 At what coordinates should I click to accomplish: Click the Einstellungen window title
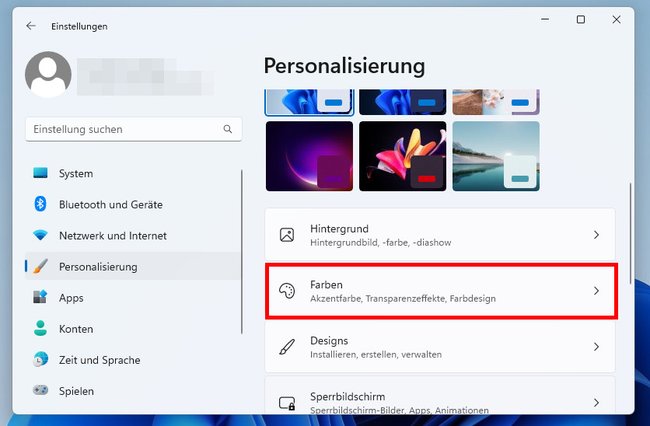click(x=79, y=27)
